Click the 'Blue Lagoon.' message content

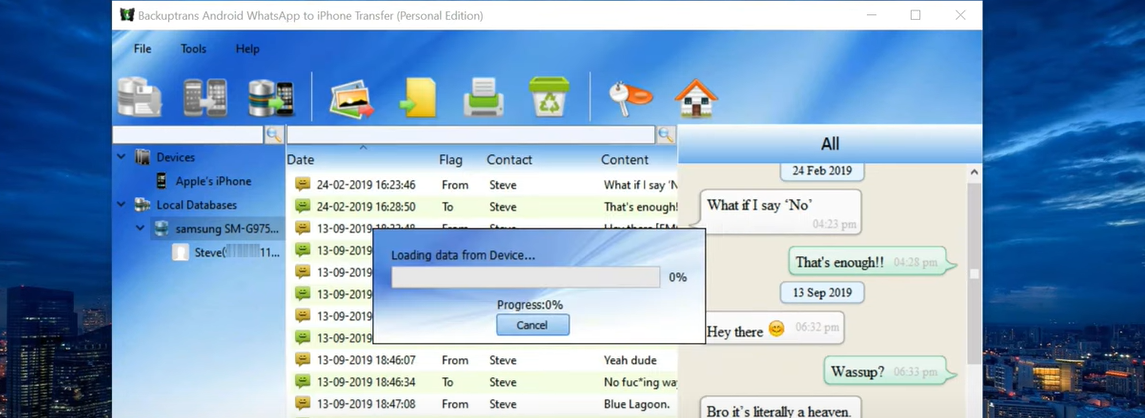click(637, 404)
